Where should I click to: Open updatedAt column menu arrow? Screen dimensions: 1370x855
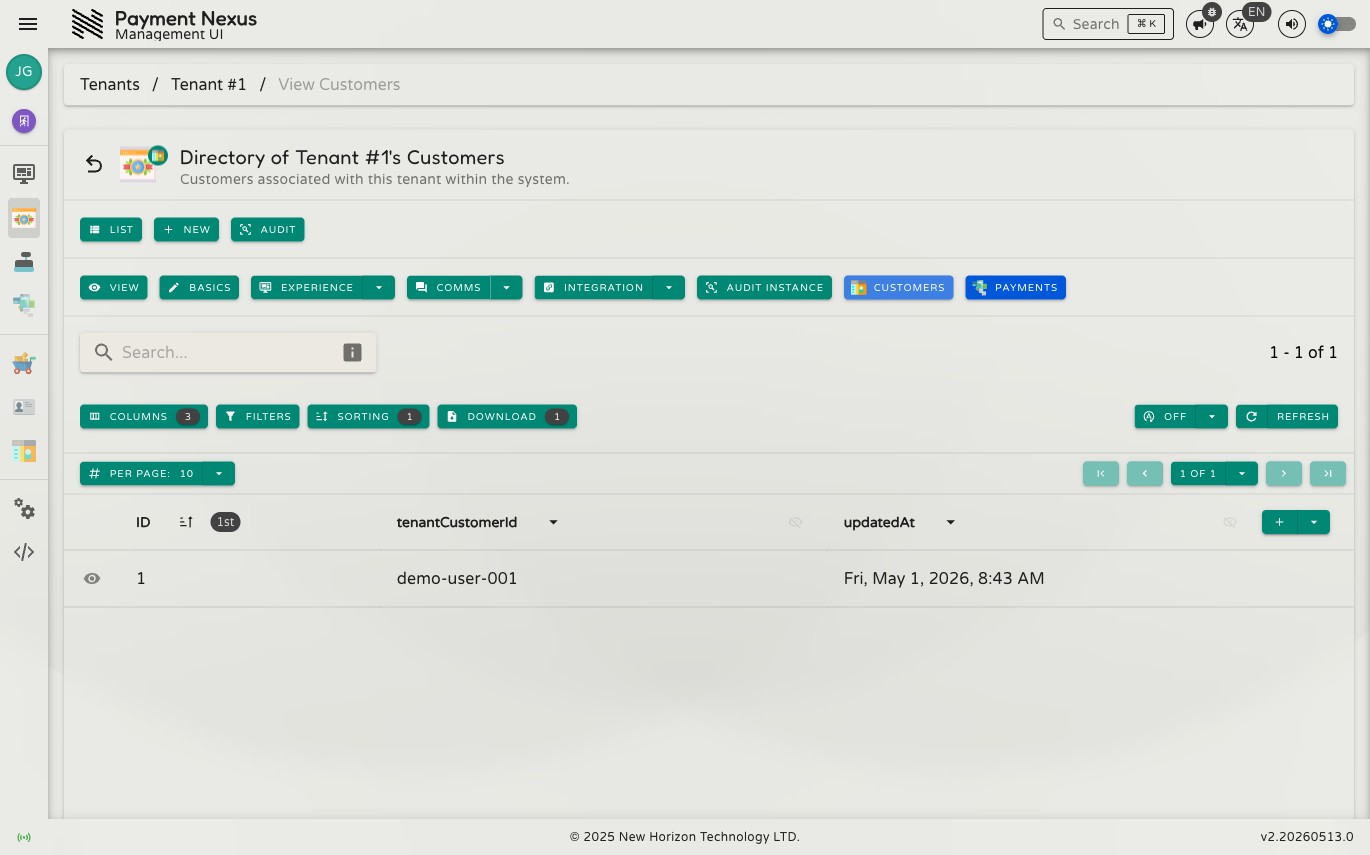click(950, 522)
